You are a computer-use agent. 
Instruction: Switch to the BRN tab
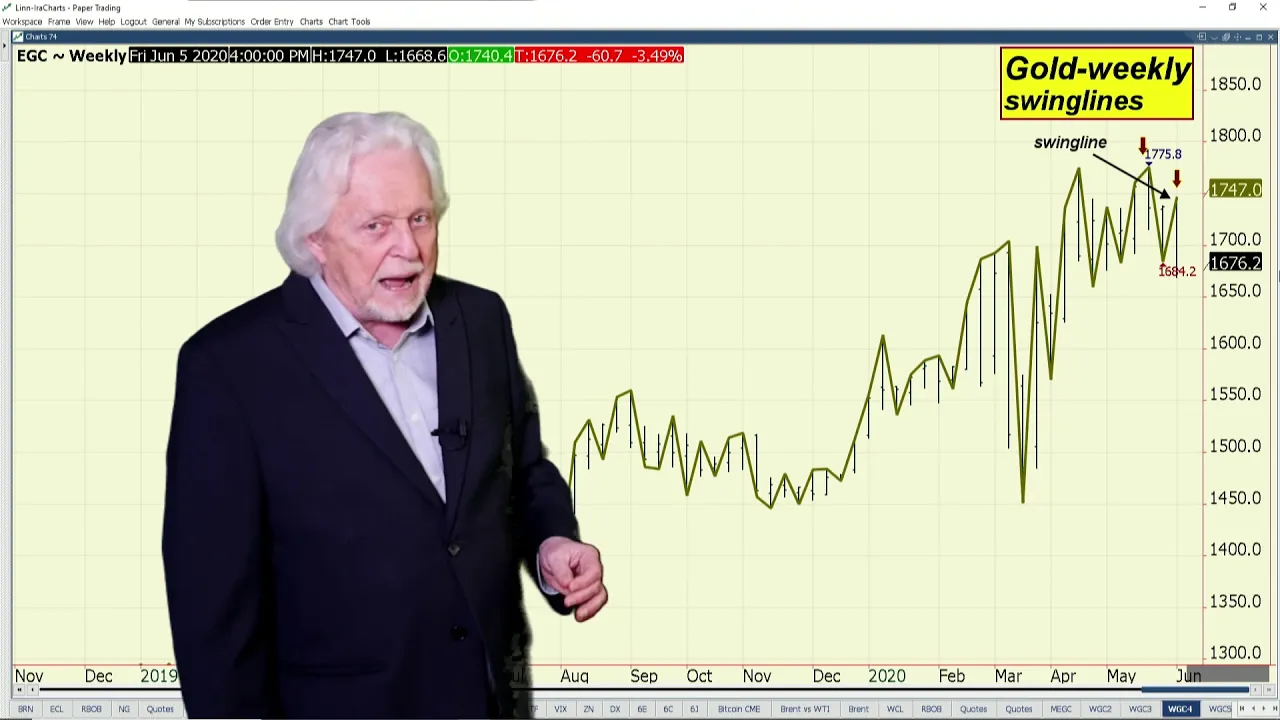[x=25, y=709]
